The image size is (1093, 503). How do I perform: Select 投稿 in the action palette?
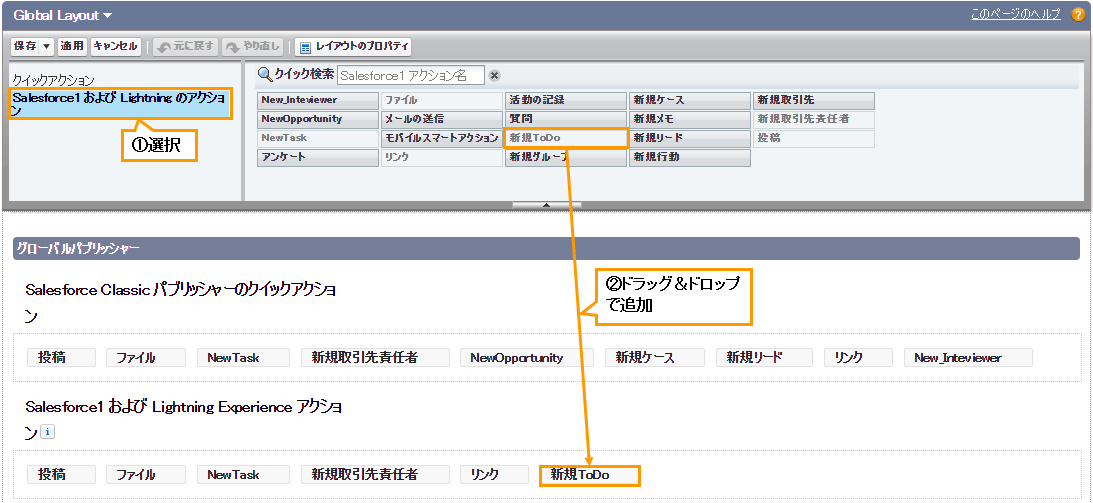click(x=813, y=138)
